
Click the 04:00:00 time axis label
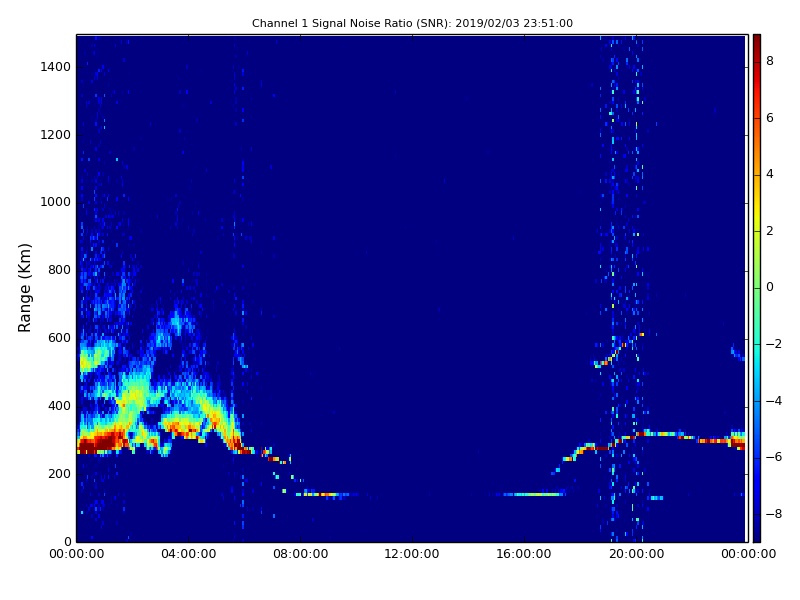tap(189, 554)
